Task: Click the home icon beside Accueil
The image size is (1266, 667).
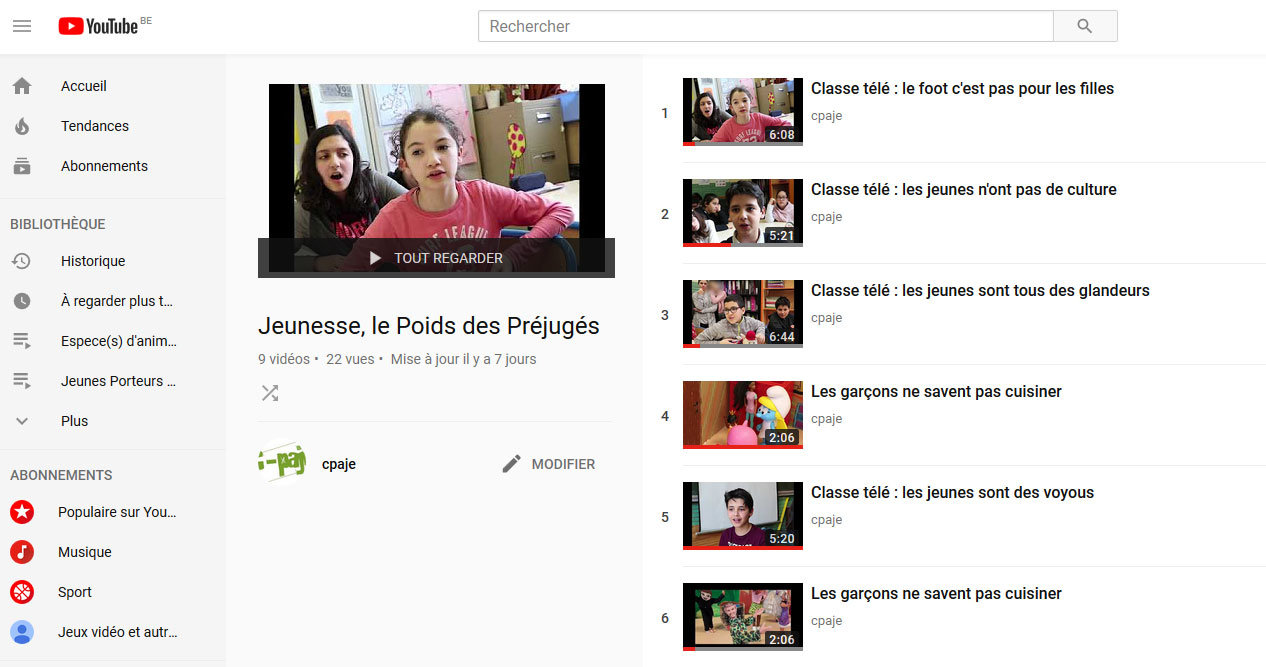Action: 22,86
